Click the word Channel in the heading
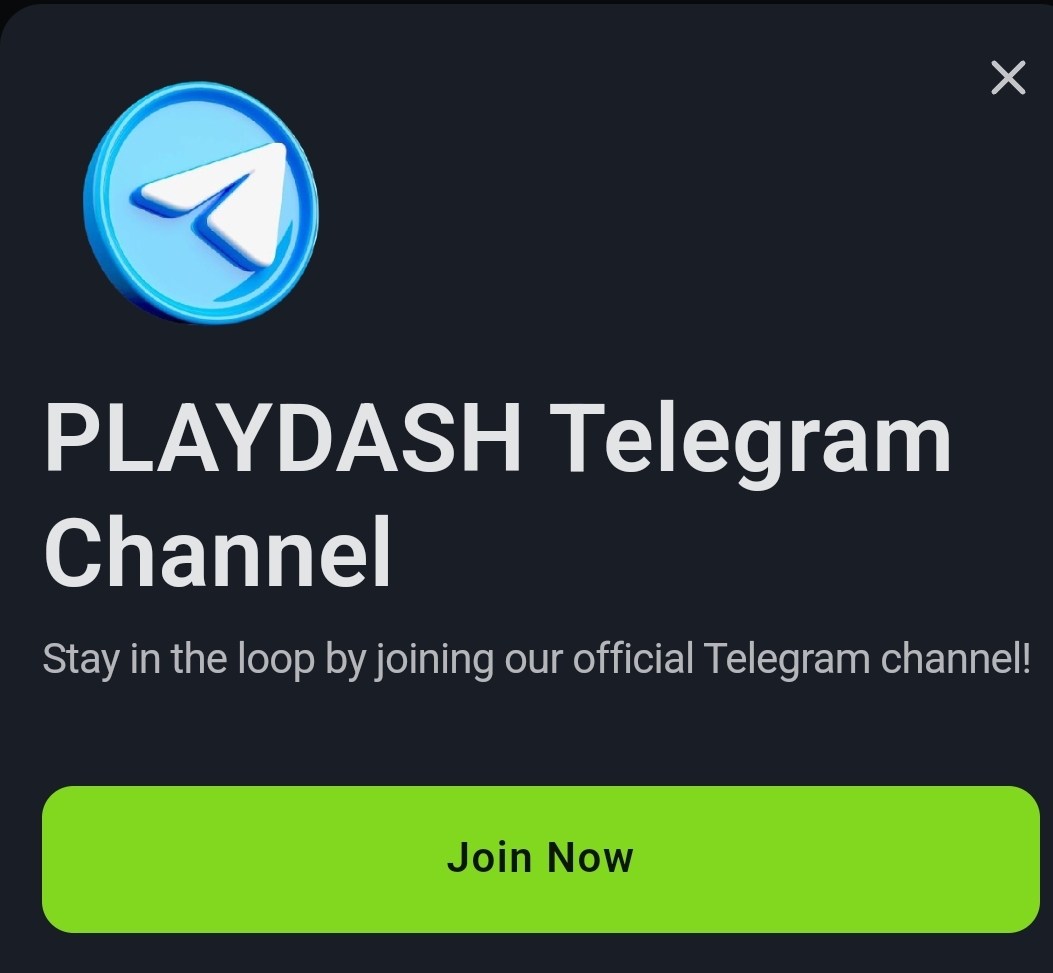Screen dimensions: 1053x973 click(218, 553)
